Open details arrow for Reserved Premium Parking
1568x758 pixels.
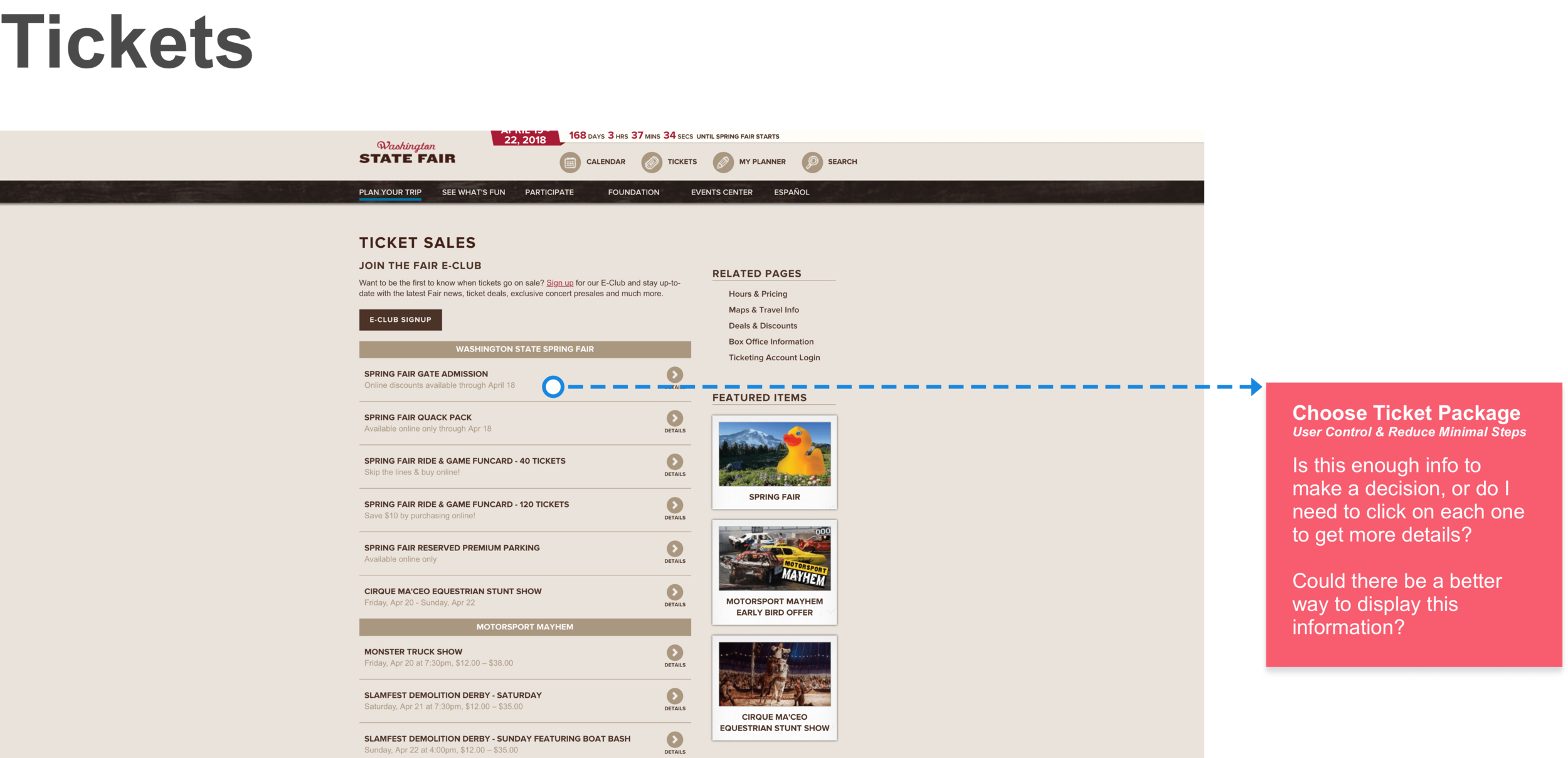pos(674,548)
